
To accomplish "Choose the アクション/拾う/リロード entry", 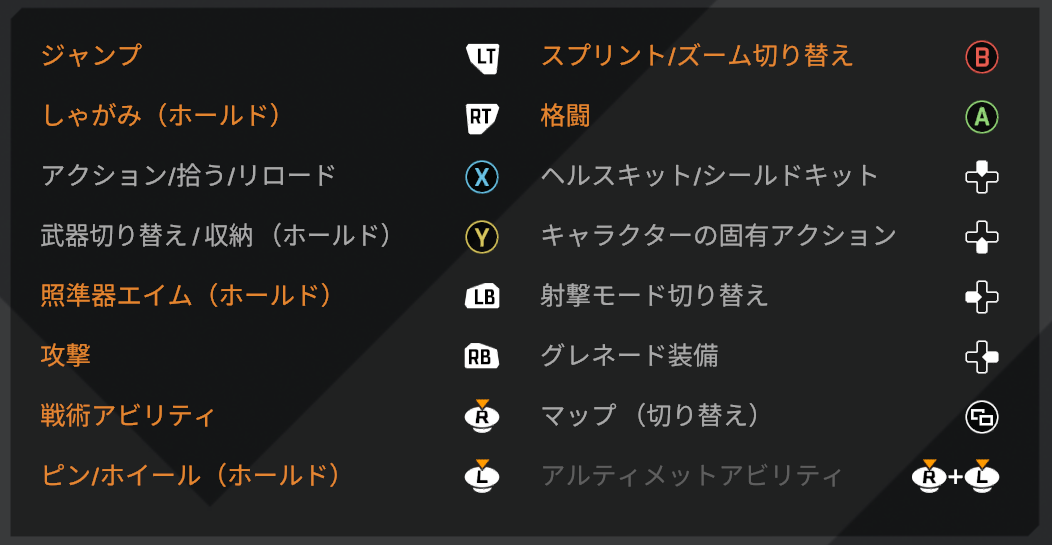I will pos(188,176).
